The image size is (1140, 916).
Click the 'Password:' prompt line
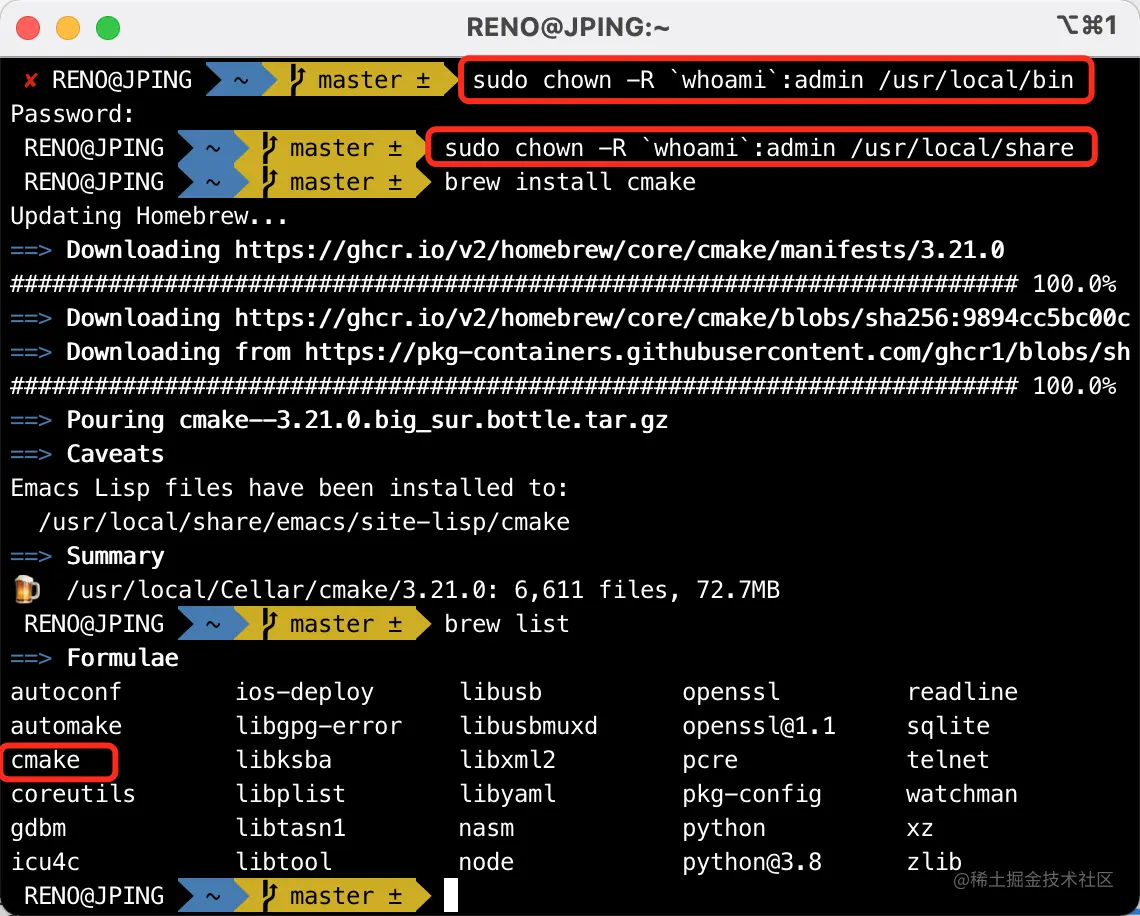tap(73, 114)
